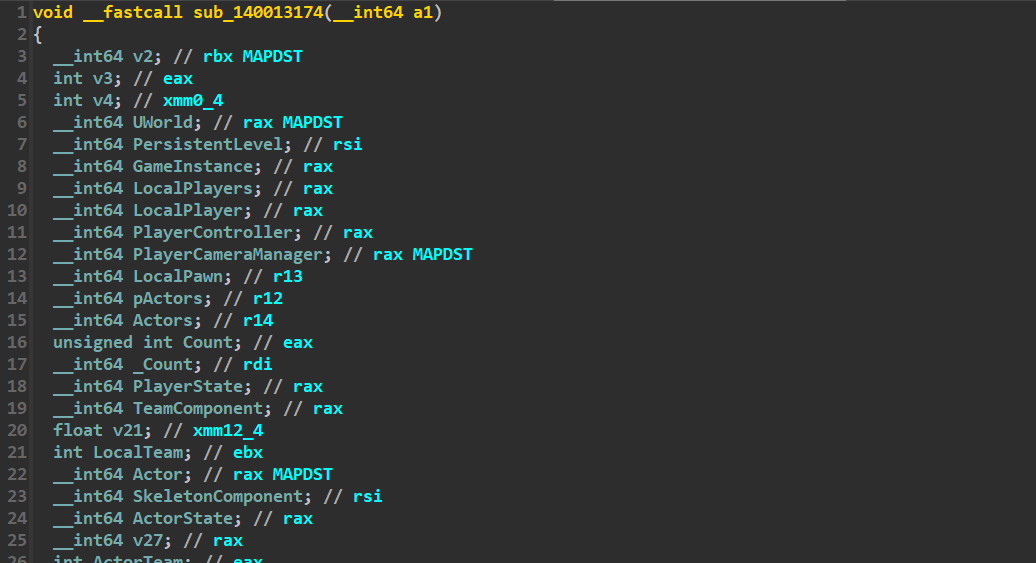Click the MAPDST comment on line 3
Screen dimensions: 1036x563
[x=272, y=56]
